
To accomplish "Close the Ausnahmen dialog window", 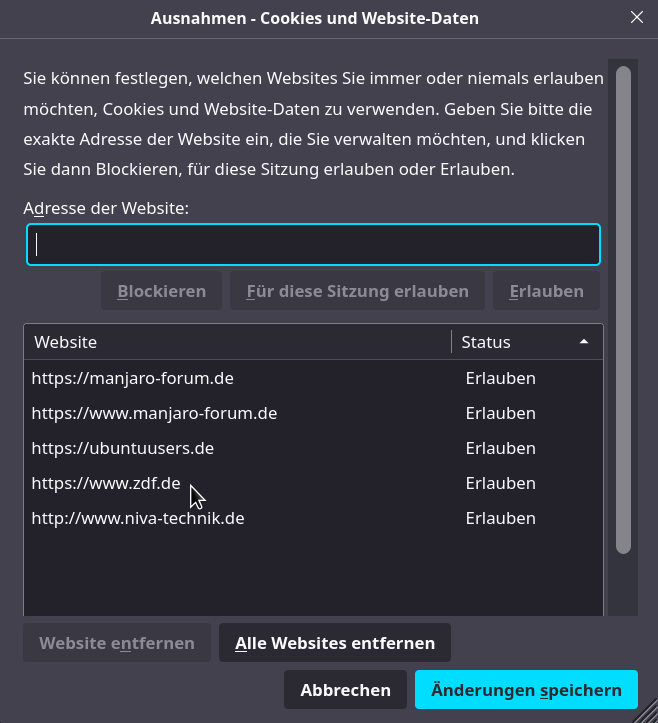I will [637, 17].
